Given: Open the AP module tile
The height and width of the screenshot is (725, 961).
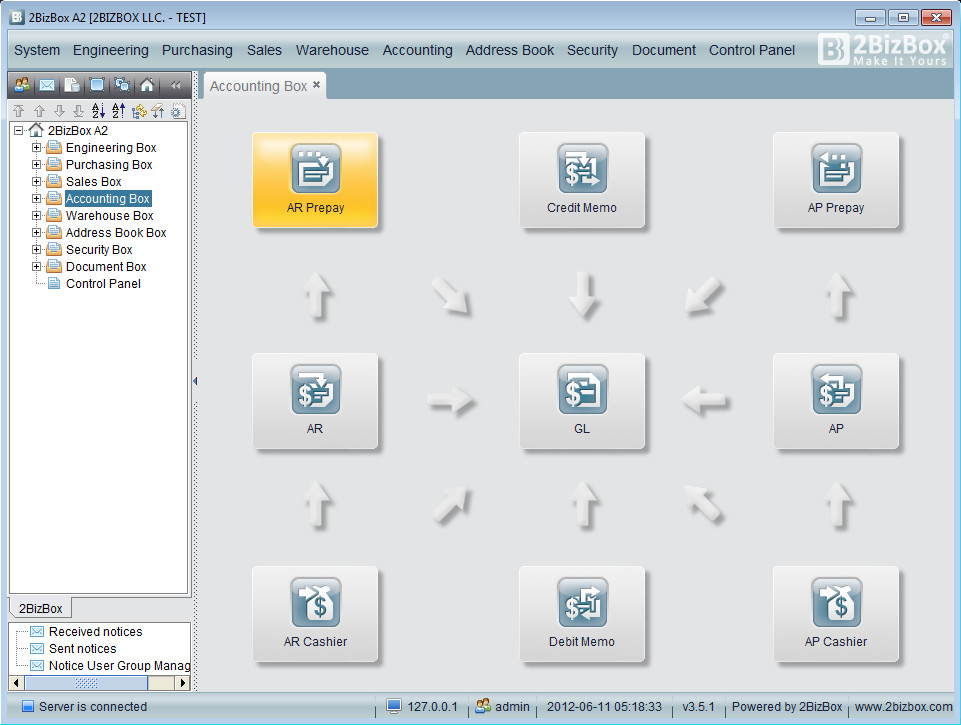Looking at the screenshot, I should (x=836, y=401).
